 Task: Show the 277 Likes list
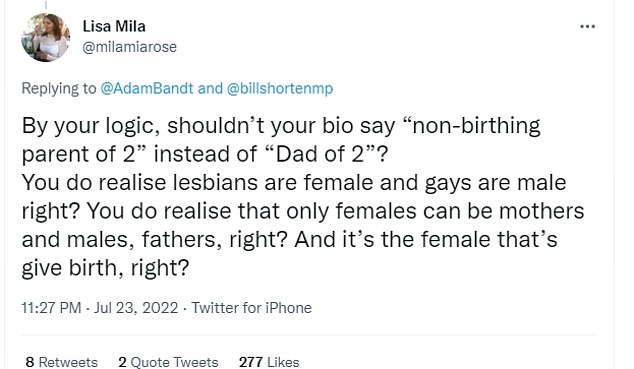pyautogui.click(x=269, y=362)
